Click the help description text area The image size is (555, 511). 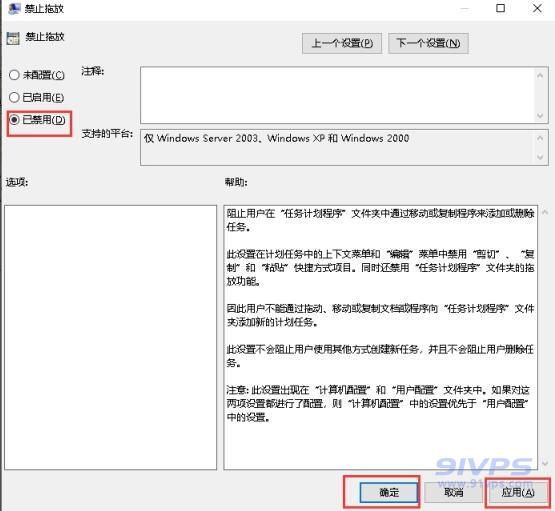(381, 337)
